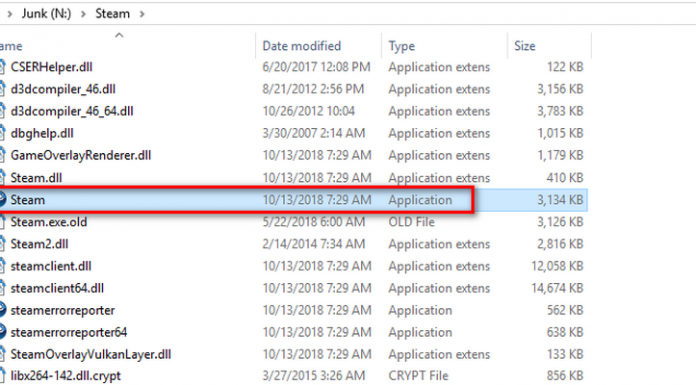Click the 562 KB size cell
Image resolution: width=696 pixels, height=385 pixels.
click(565, 310)
